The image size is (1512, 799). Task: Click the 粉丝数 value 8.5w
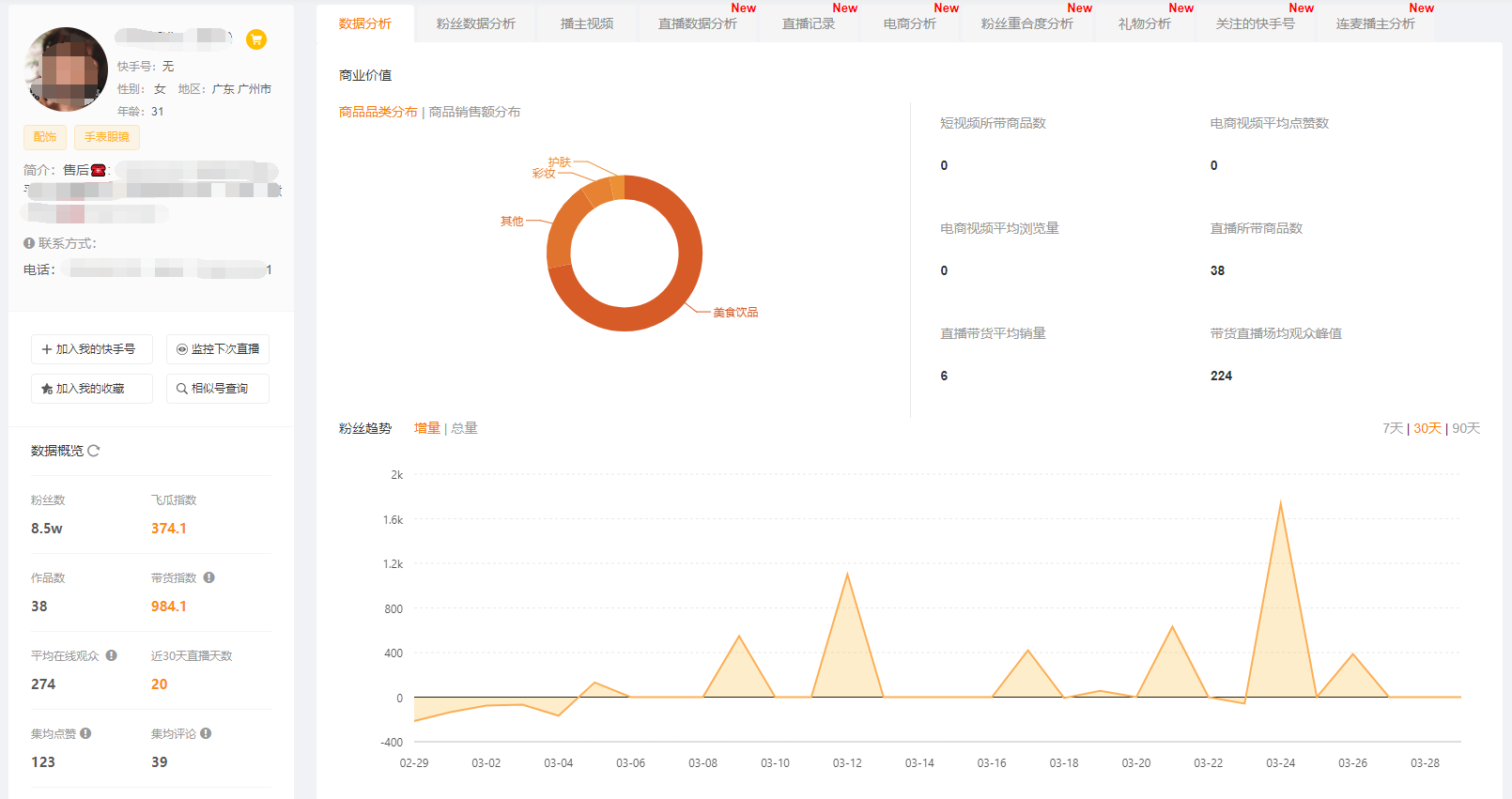[x=47, y=529]
